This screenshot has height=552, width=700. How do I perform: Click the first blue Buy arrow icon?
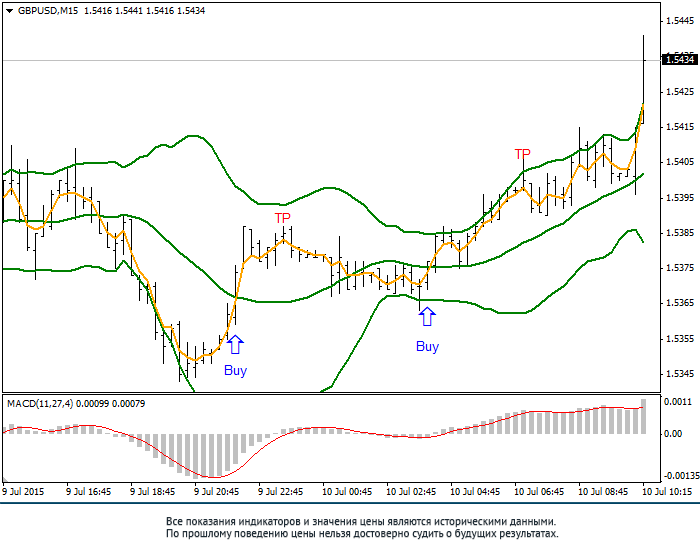coord(235,344)
